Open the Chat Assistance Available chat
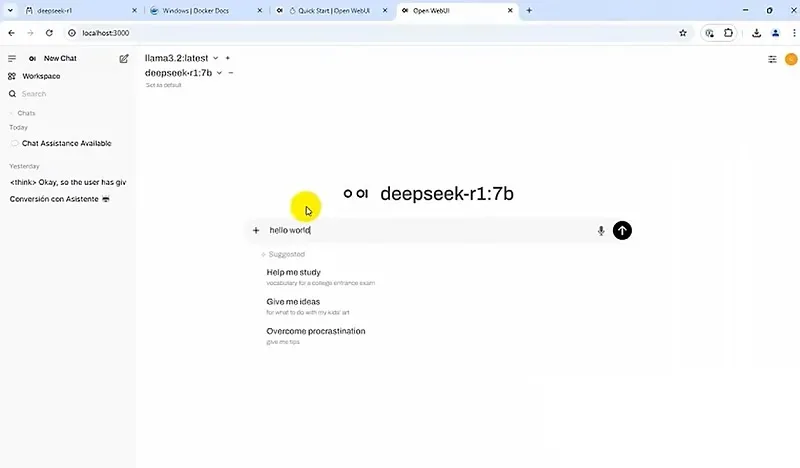 [66, 143]
